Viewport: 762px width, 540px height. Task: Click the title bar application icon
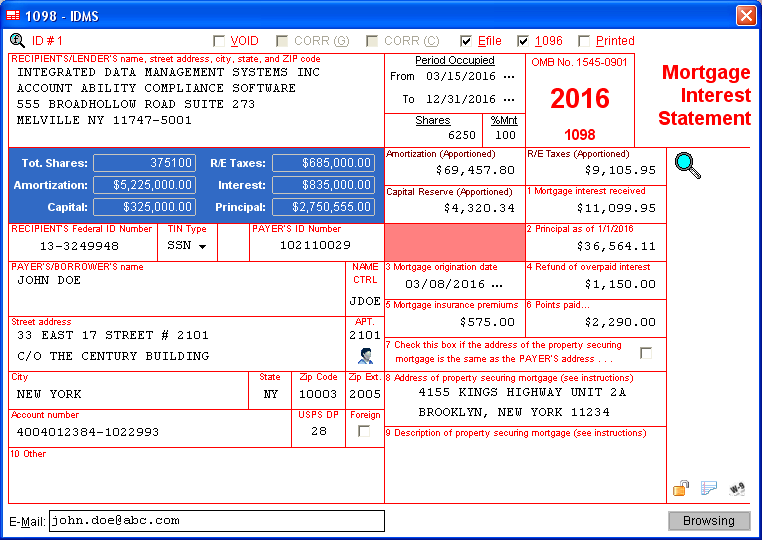coord(13,15)
